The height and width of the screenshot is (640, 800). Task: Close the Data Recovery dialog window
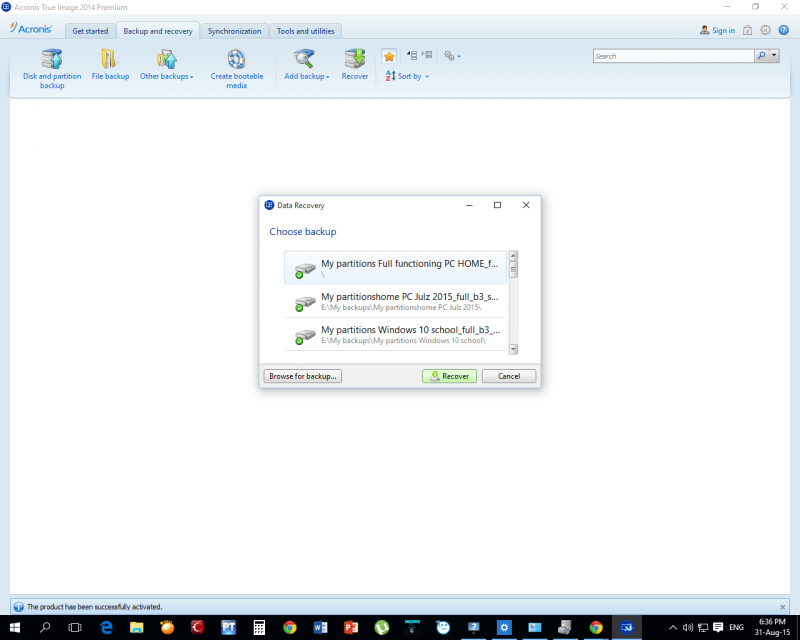point(526,205)
